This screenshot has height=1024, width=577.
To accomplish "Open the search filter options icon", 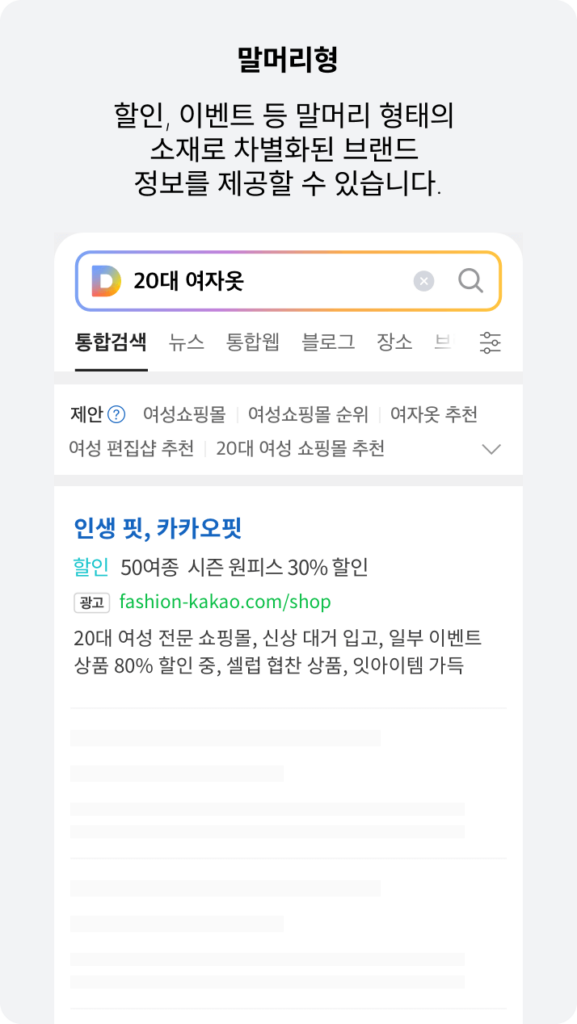I will coord(490,342).
